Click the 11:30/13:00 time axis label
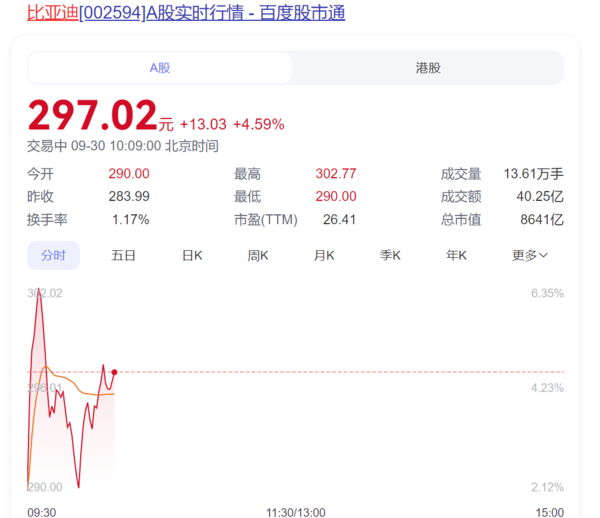The image size is (600, 518). coord(296,512)
